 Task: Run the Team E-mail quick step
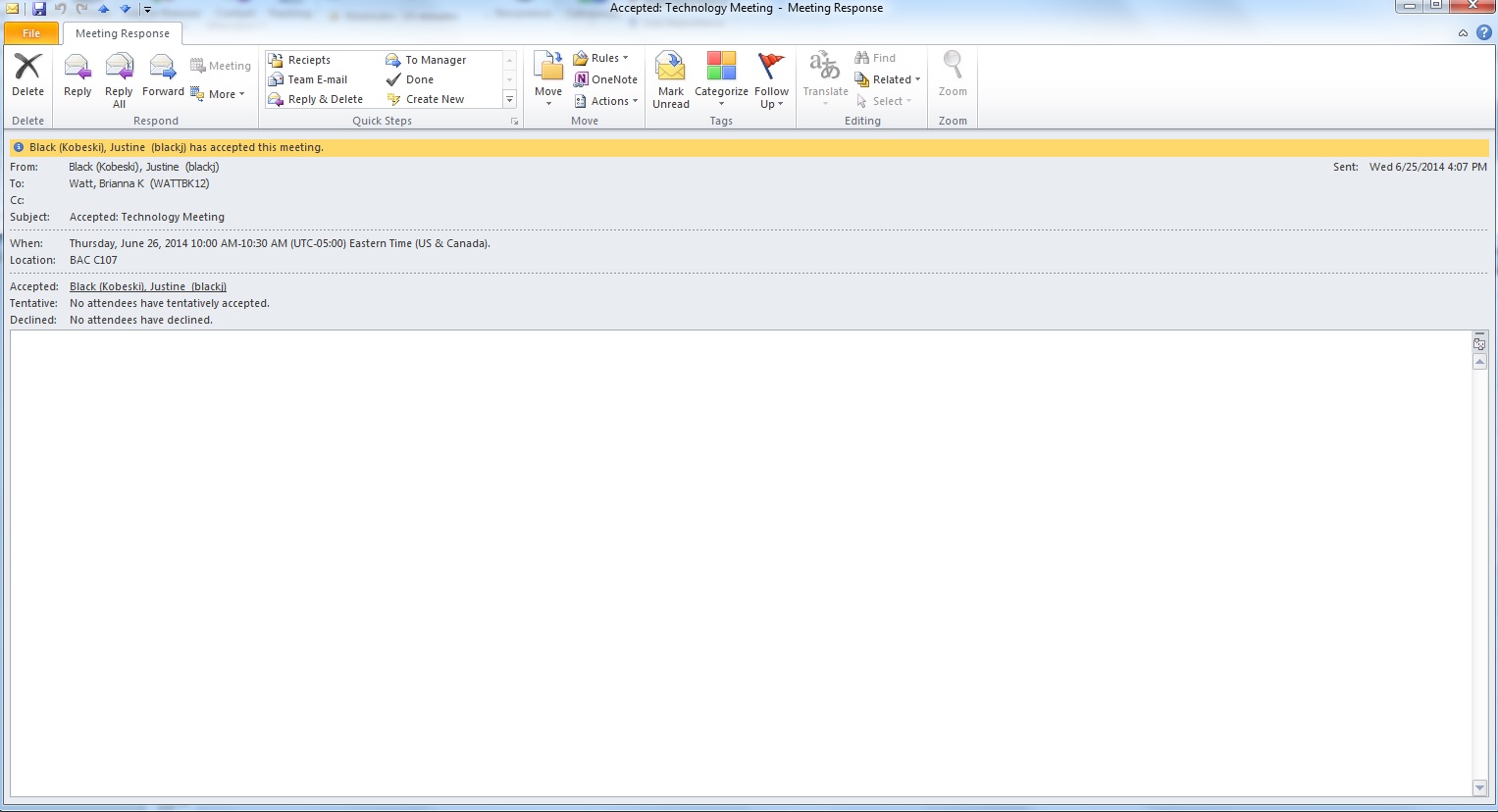pyautogui.click(x=308, y=79)
